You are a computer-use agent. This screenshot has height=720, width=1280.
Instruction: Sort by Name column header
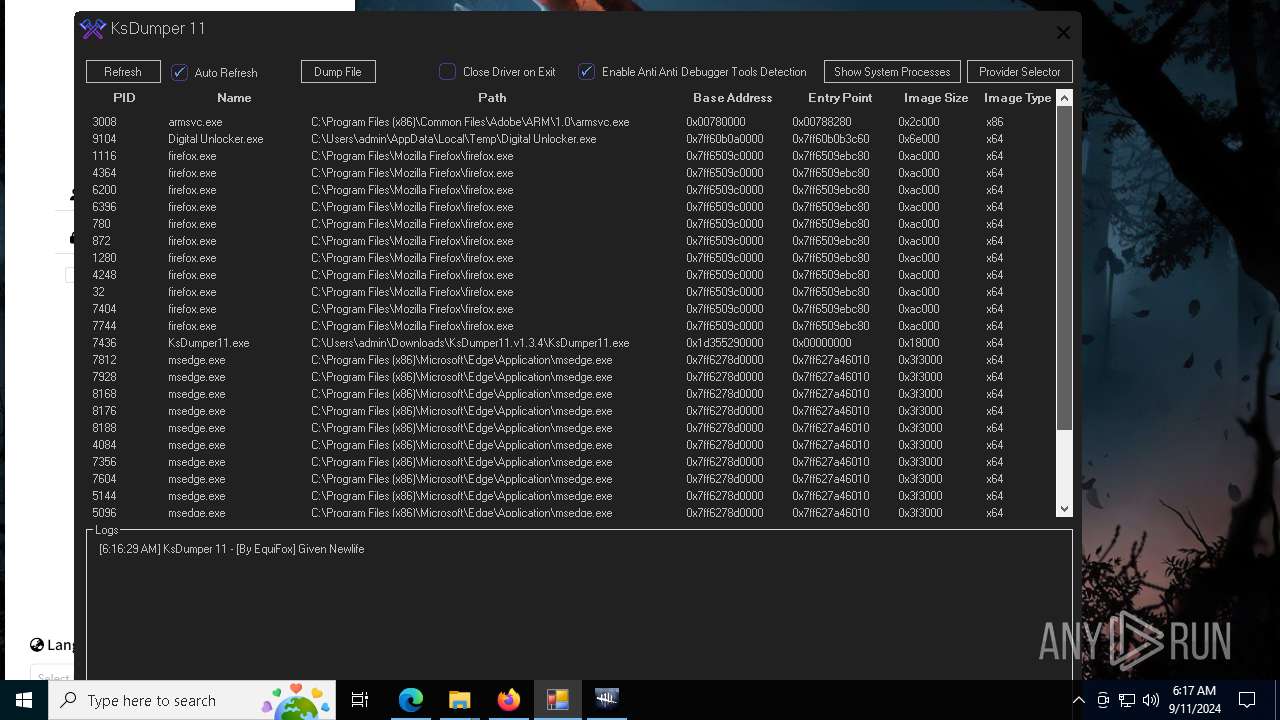point(234,98)
